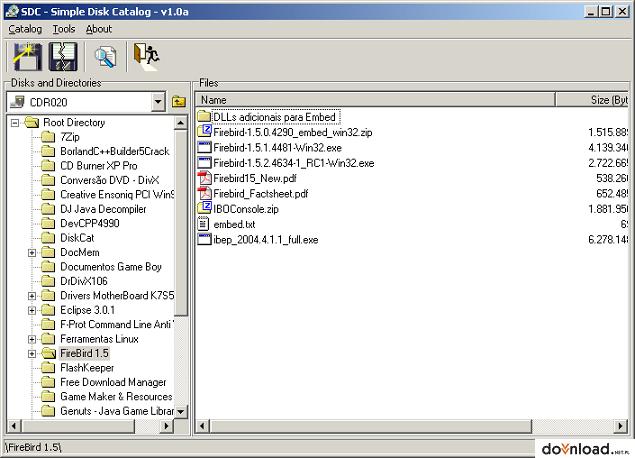The height and width of the screenshot is (458, 635).
Task: Expand the FireBird 1.5 node
Action: [32, 354]
